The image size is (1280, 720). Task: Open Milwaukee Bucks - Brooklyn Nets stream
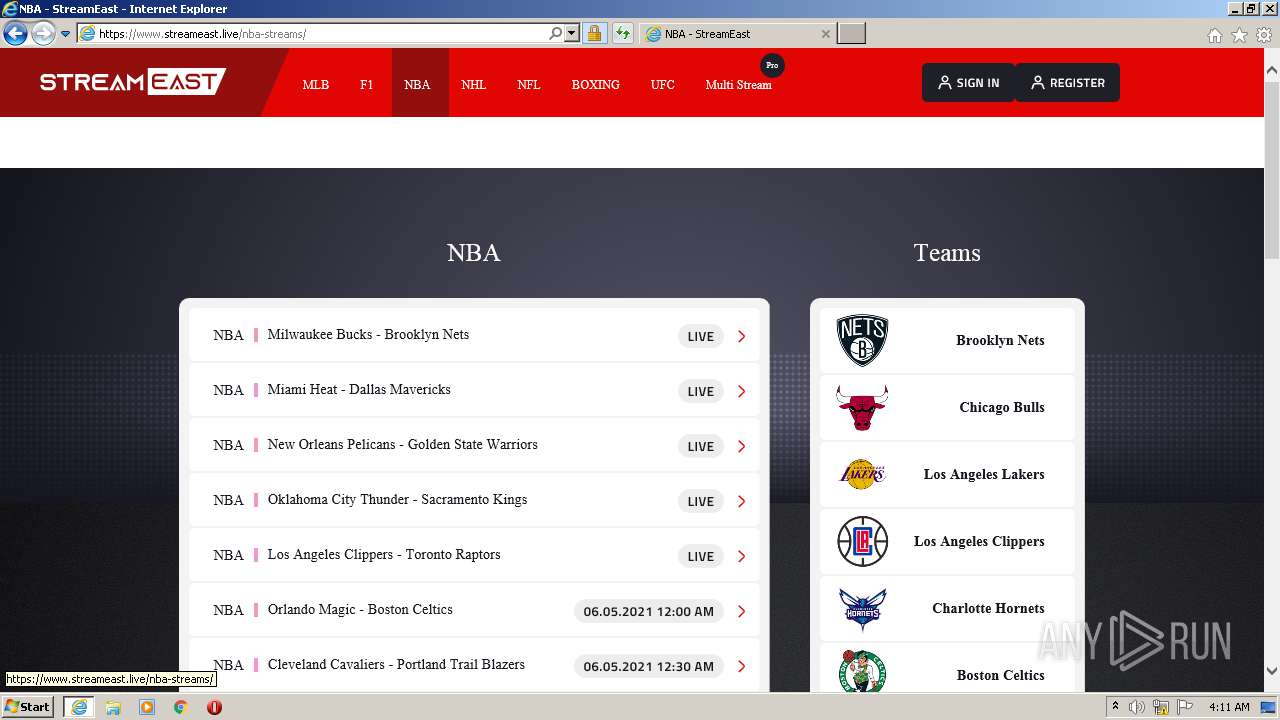[x=474, y=335]
